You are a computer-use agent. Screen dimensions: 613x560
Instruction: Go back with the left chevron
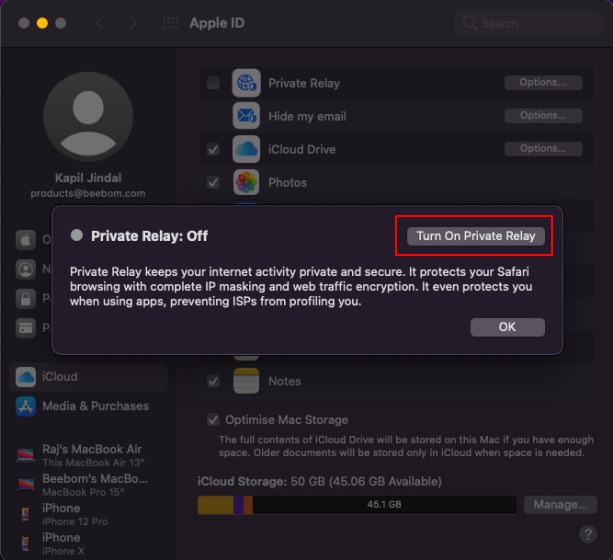point(100,23)
